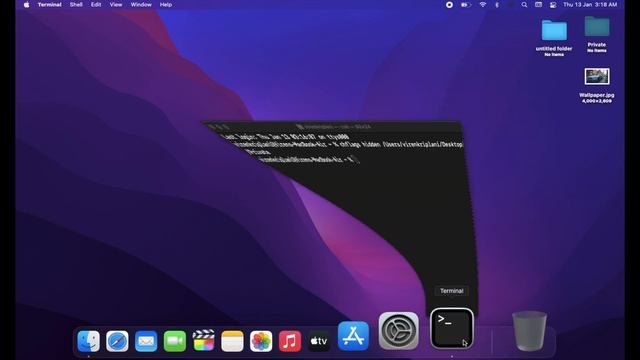The width and height of the screenshot is (640, 360).
Task: Click the date and time in menu bar
Action: point(590,5)
